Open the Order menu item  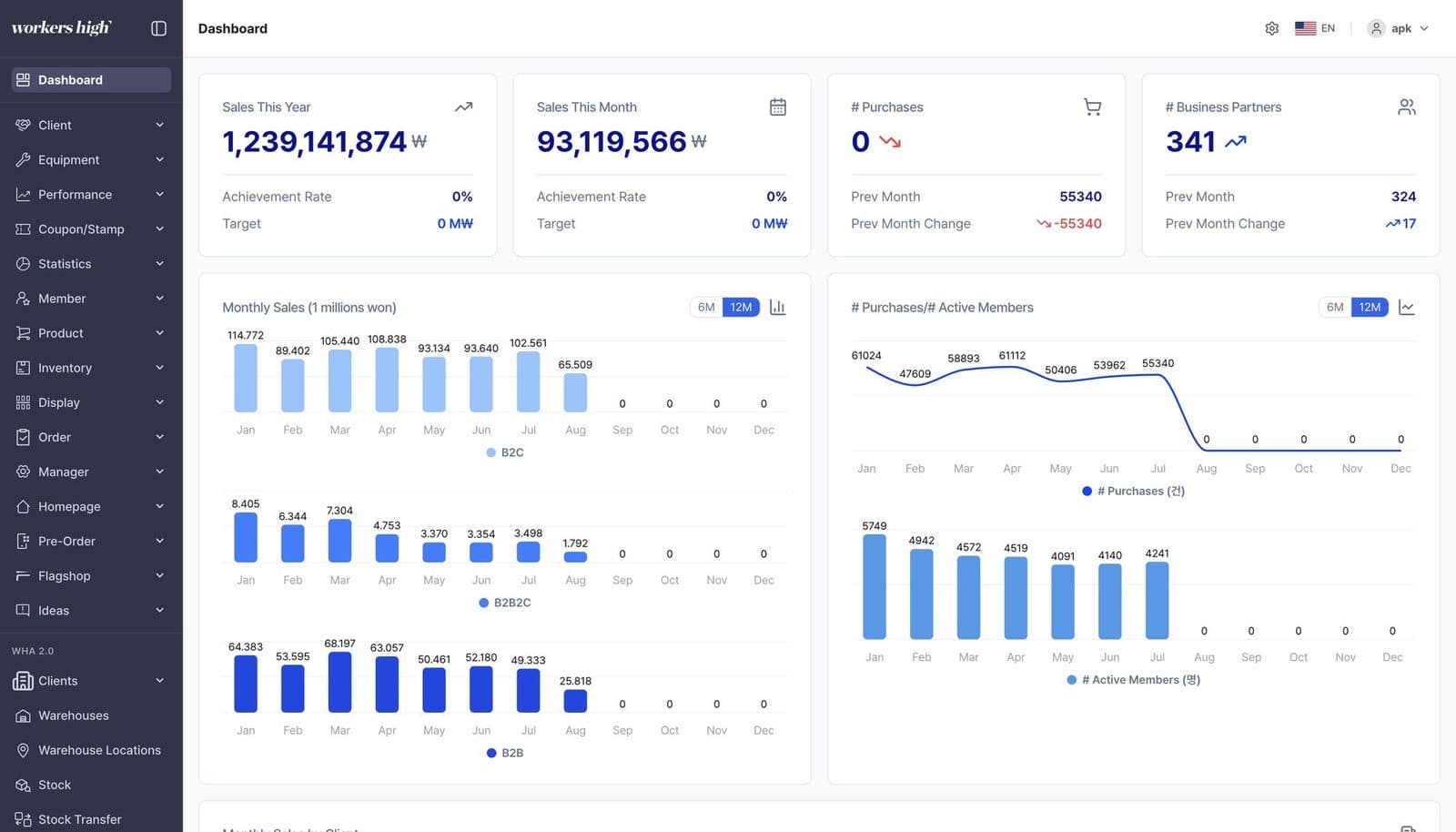tap(91, 437)
